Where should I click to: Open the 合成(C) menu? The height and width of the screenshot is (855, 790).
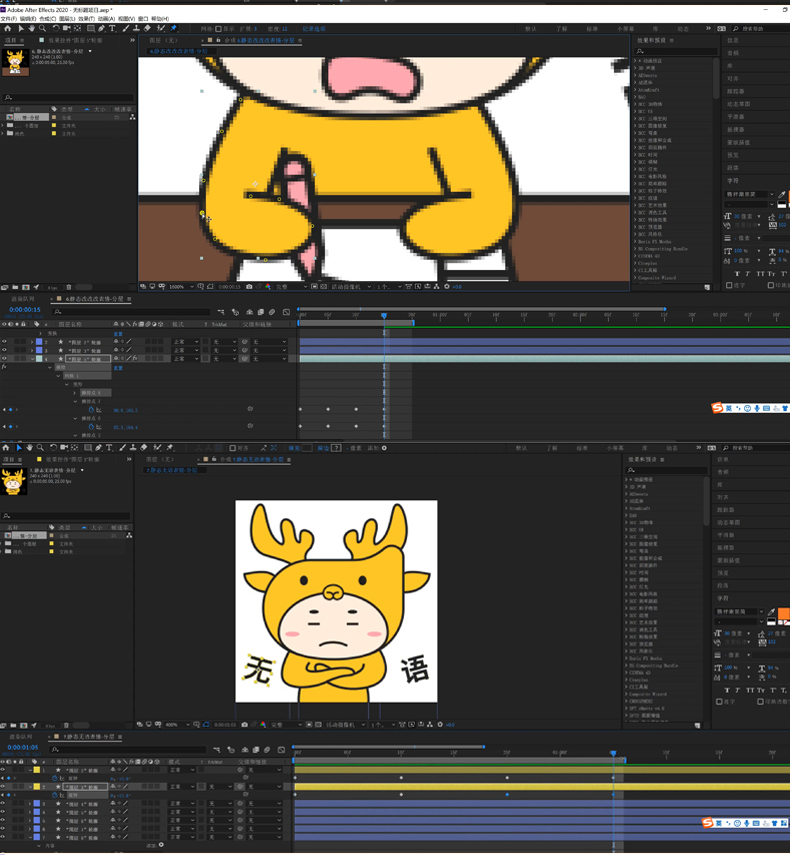coord(47,19)
